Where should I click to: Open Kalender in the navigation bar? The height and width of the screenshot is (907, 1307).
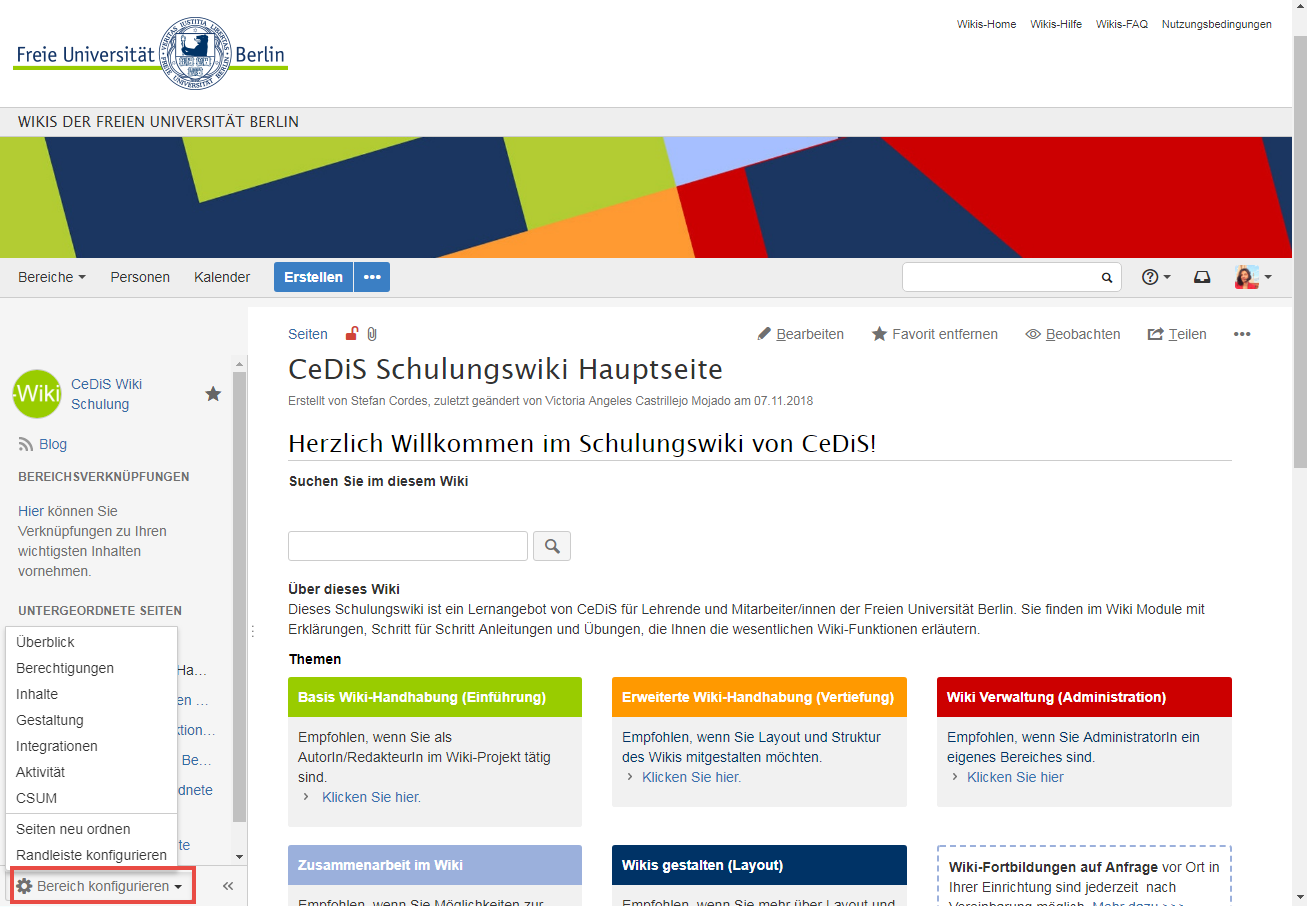point(222,277)
